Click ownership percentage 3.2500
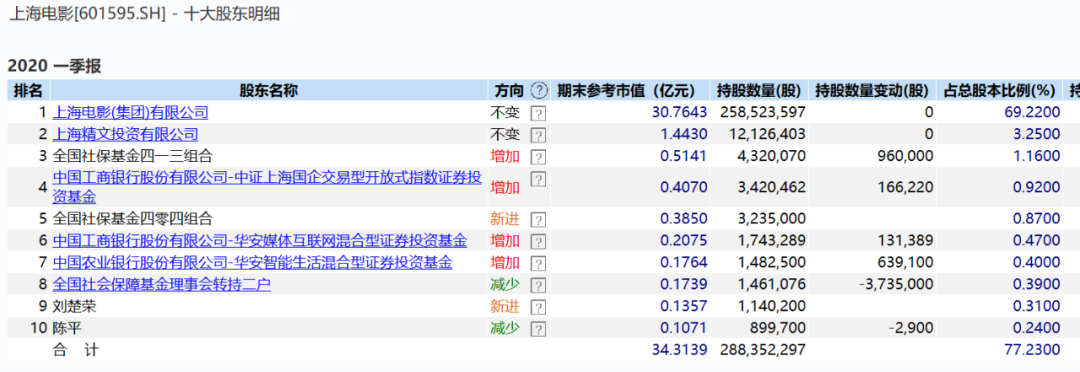Screen dimensions: 1080x372 (1037, 134)
